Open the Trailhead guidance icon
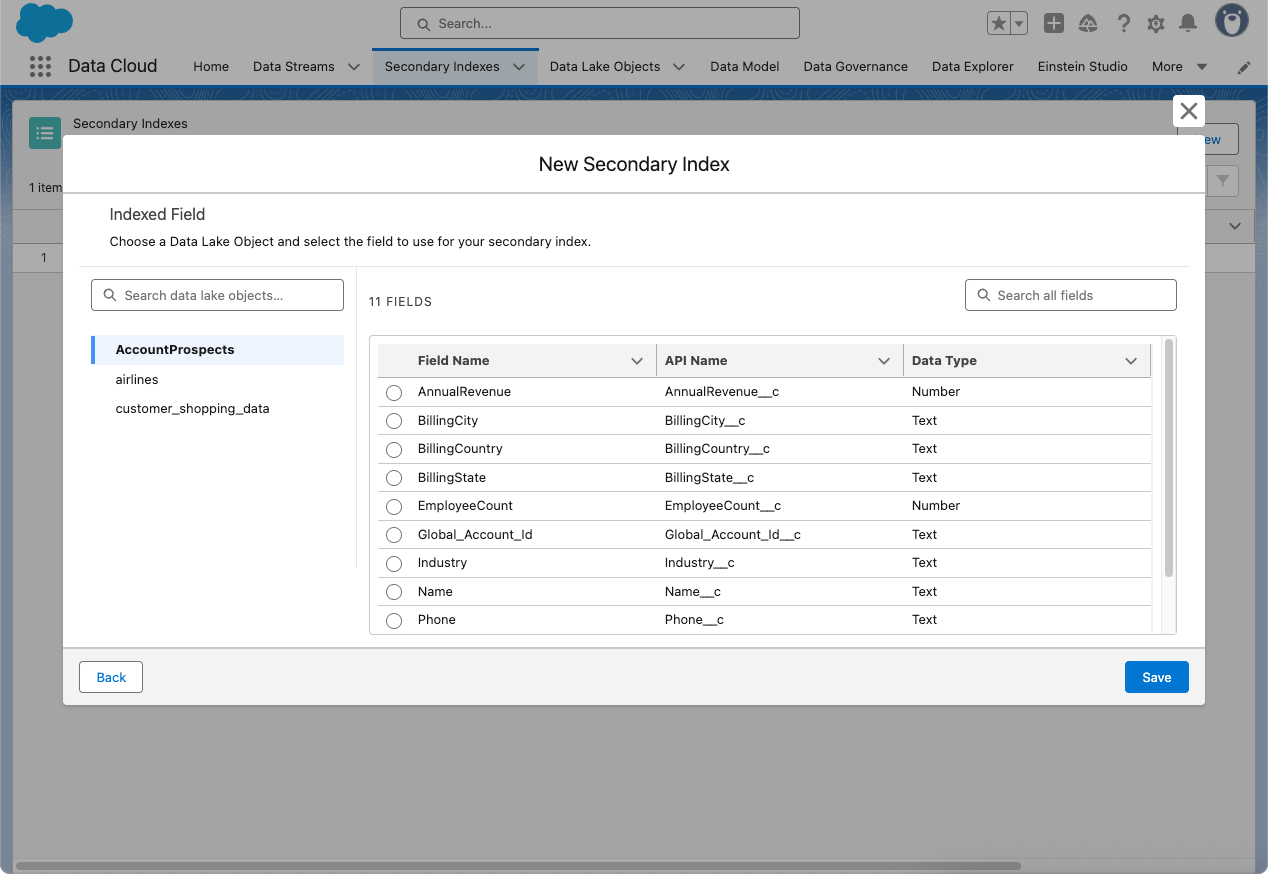This screenshot has height=874, width=1268. click(x=1088, y=23)
